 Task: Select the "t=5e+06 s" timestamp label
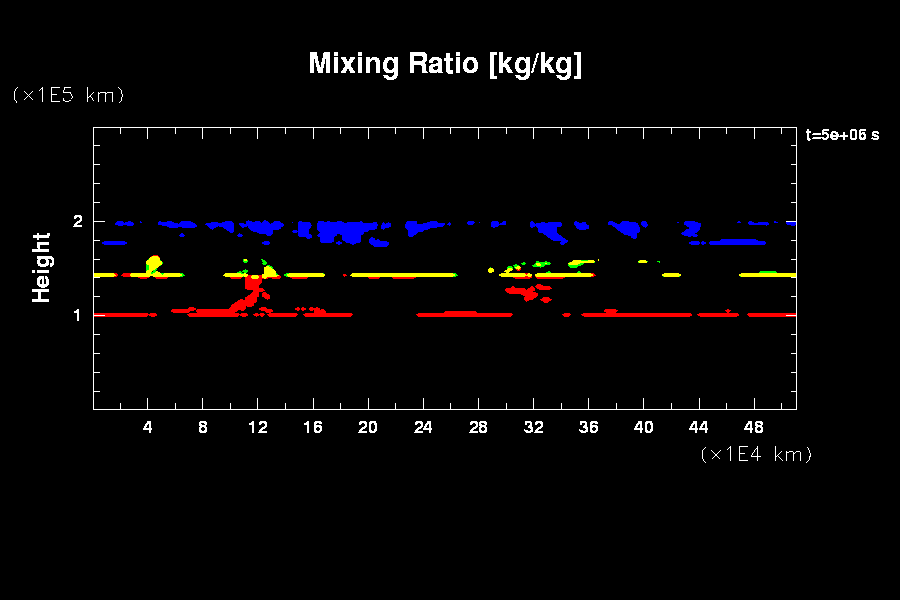842,134
